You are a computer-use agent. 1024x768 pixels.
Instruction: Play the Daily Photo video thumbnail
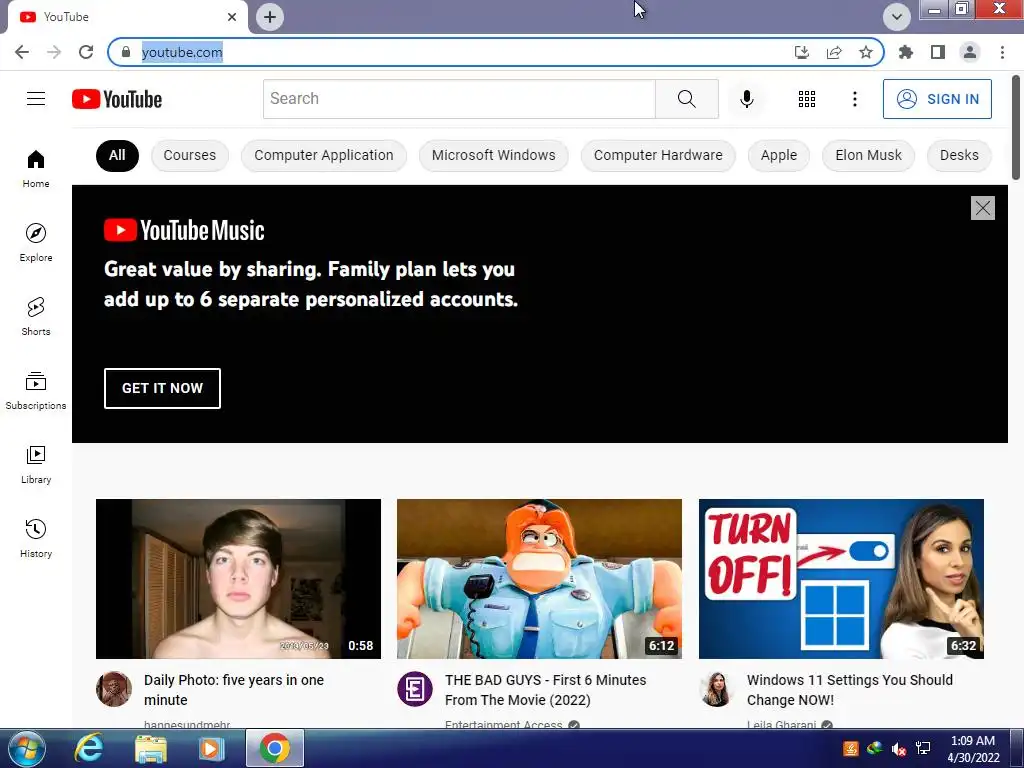[x=238, y=579]
